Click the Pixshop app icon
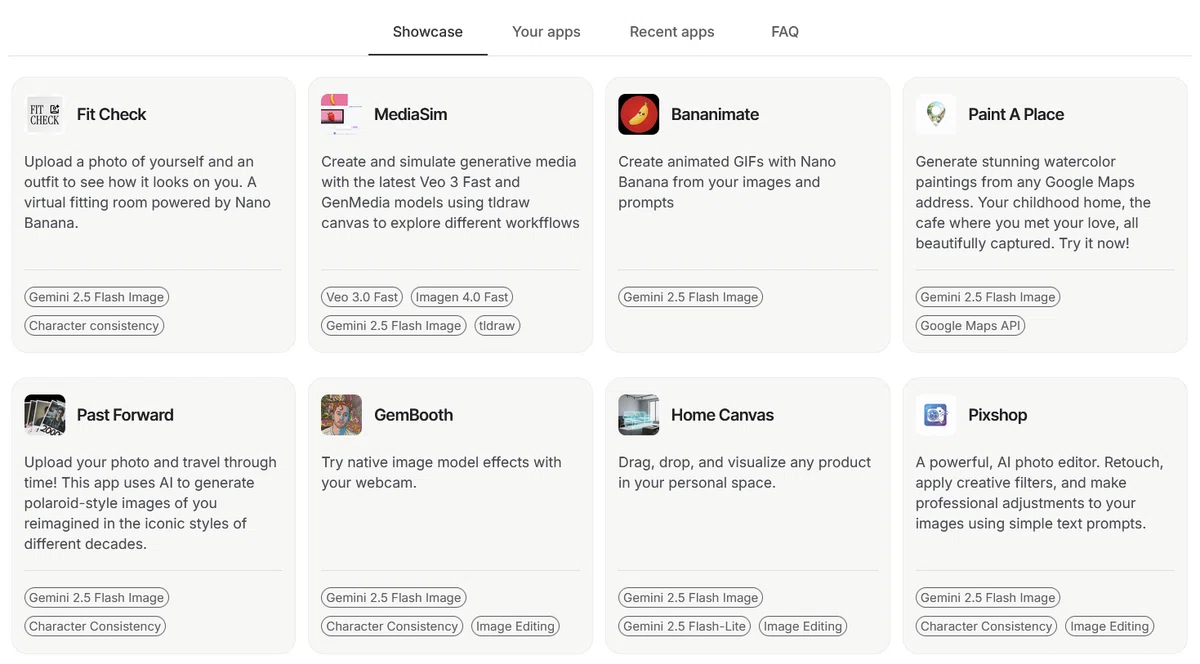Viewport: 1200px width, 664px height. pyautogui.click(x=936, y=415)
